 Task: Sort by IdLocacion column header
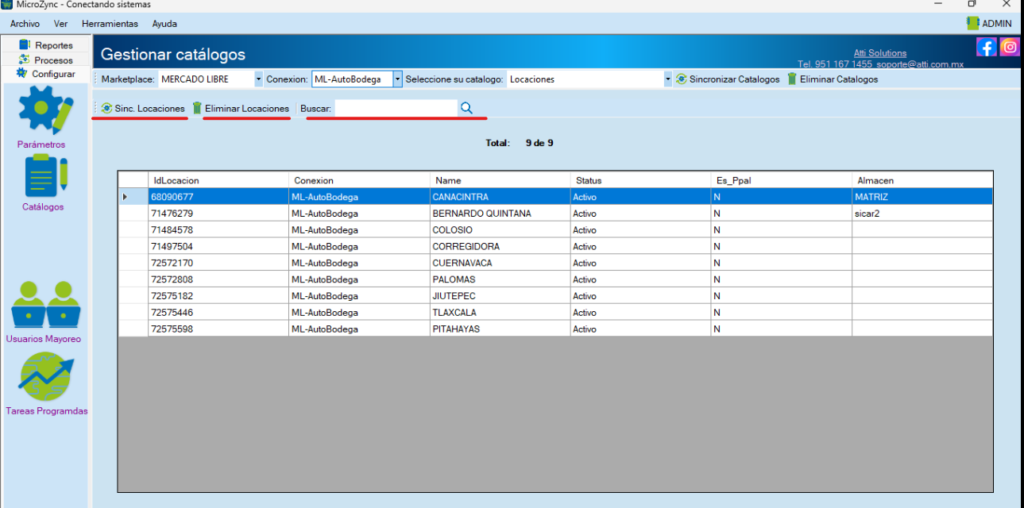[218, 180]
